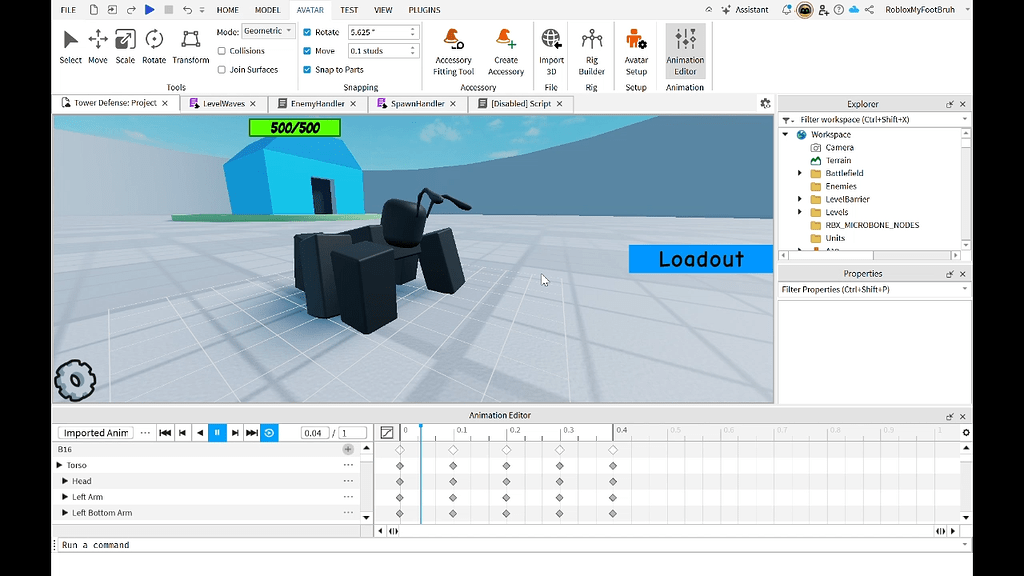The height and width of the screenshot is (576, 1024).
Task: Enable the Collisions checkbox
Action: 222,50
